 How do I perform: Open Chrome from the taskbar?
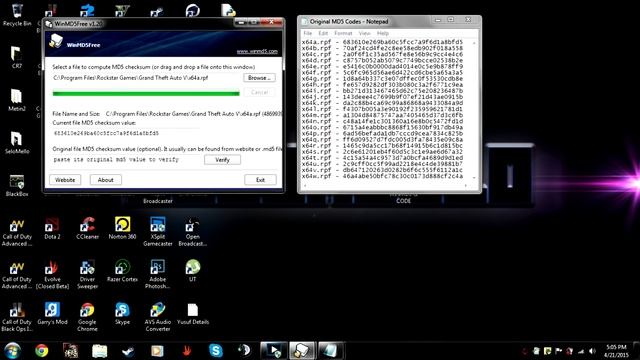pos(41,351)
